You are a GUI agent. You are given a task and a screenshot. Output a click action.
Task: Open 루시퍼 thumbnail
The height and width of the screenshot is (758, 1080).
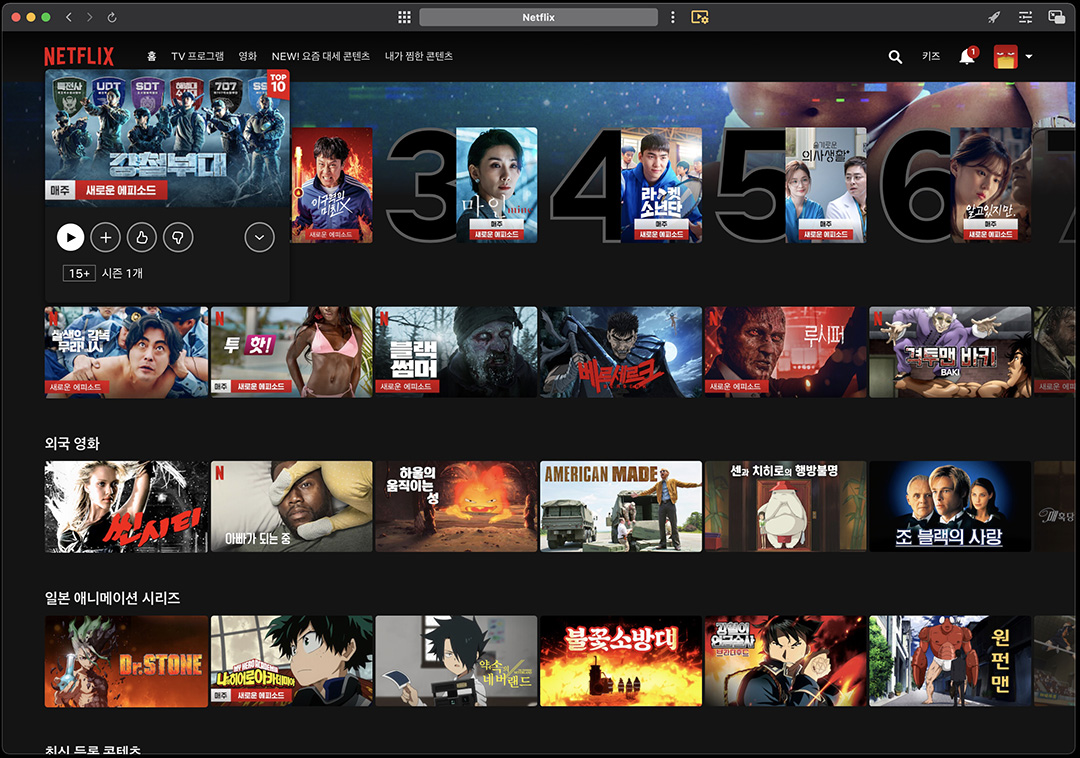coord(786,352)
